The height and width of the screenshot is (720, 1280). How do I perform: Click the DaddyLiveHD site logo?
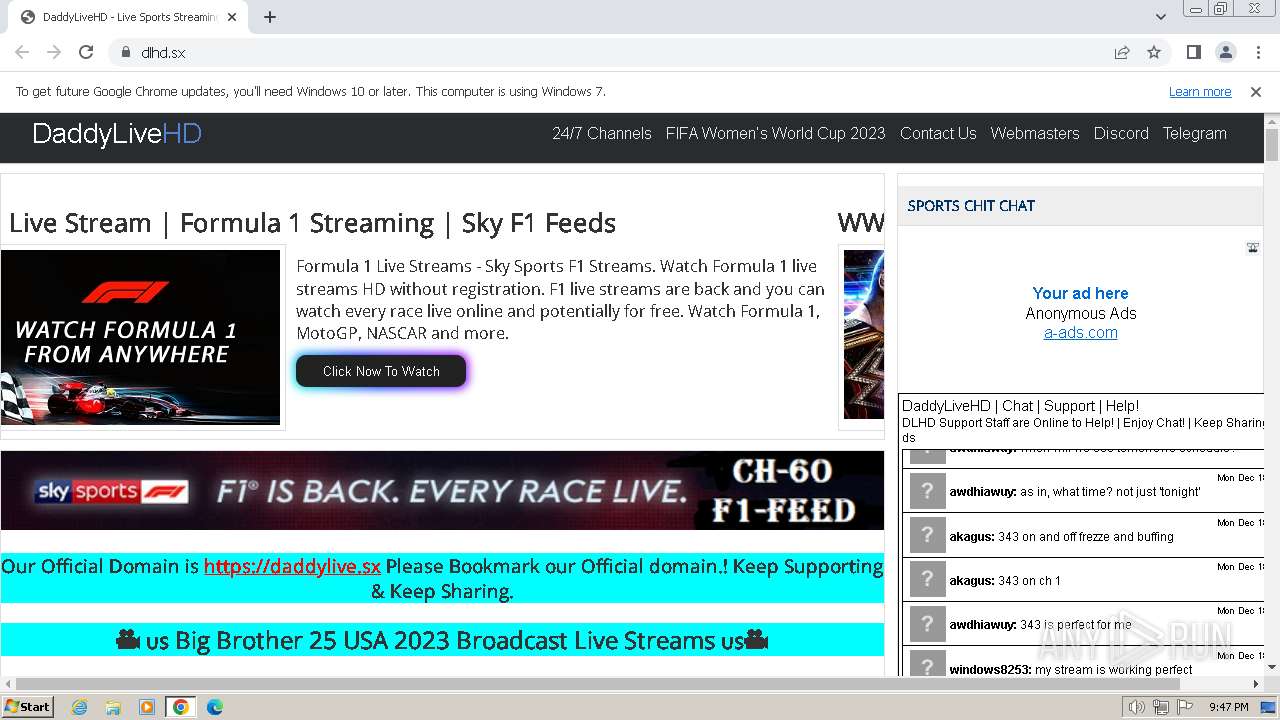click(117, 134)
